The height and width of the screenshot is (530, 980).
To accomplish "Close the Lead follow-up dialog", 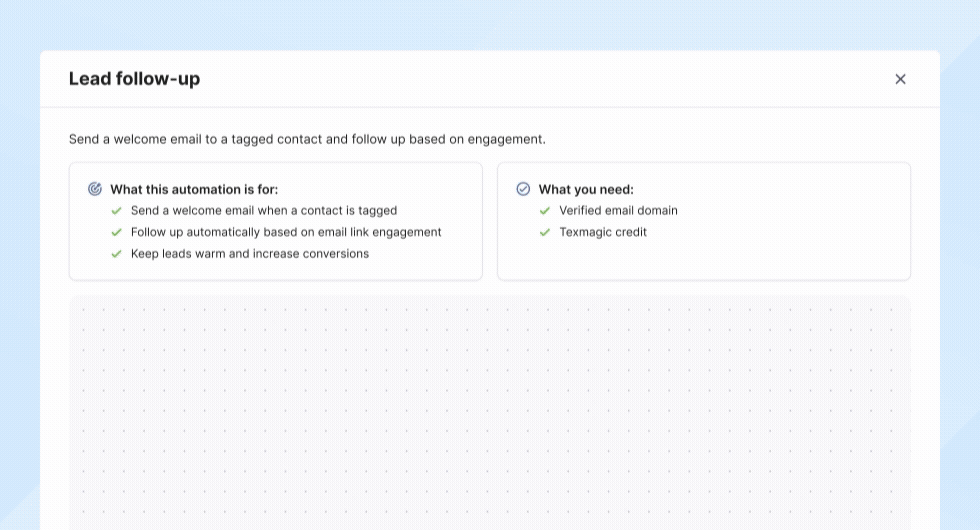I will (x=900, y=79).
